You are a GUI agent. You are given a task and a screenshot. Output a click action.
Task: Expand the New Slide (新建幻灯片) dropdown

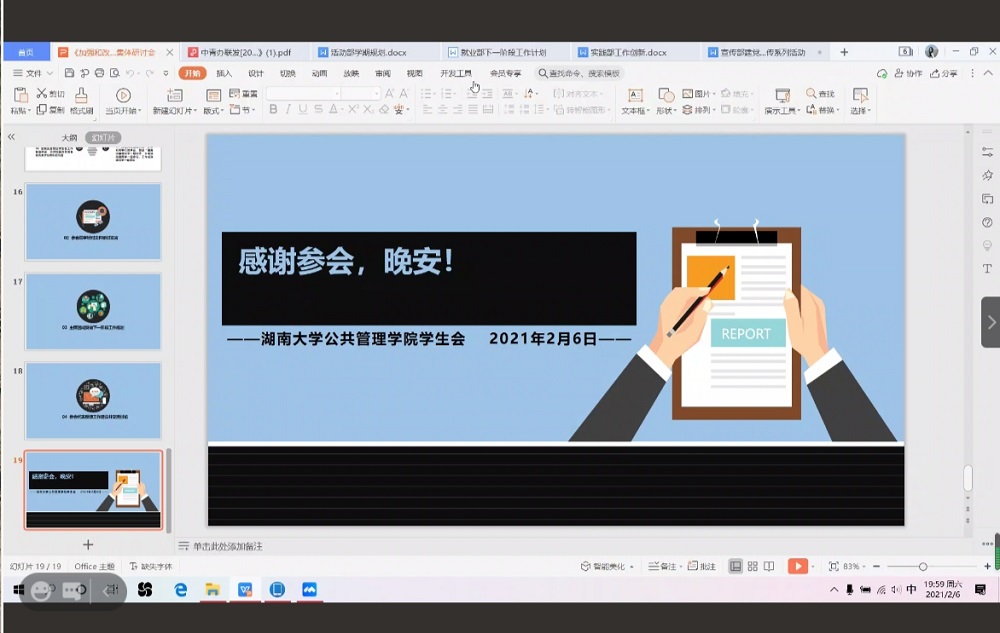pyautogui.click(x=174, y=111)
